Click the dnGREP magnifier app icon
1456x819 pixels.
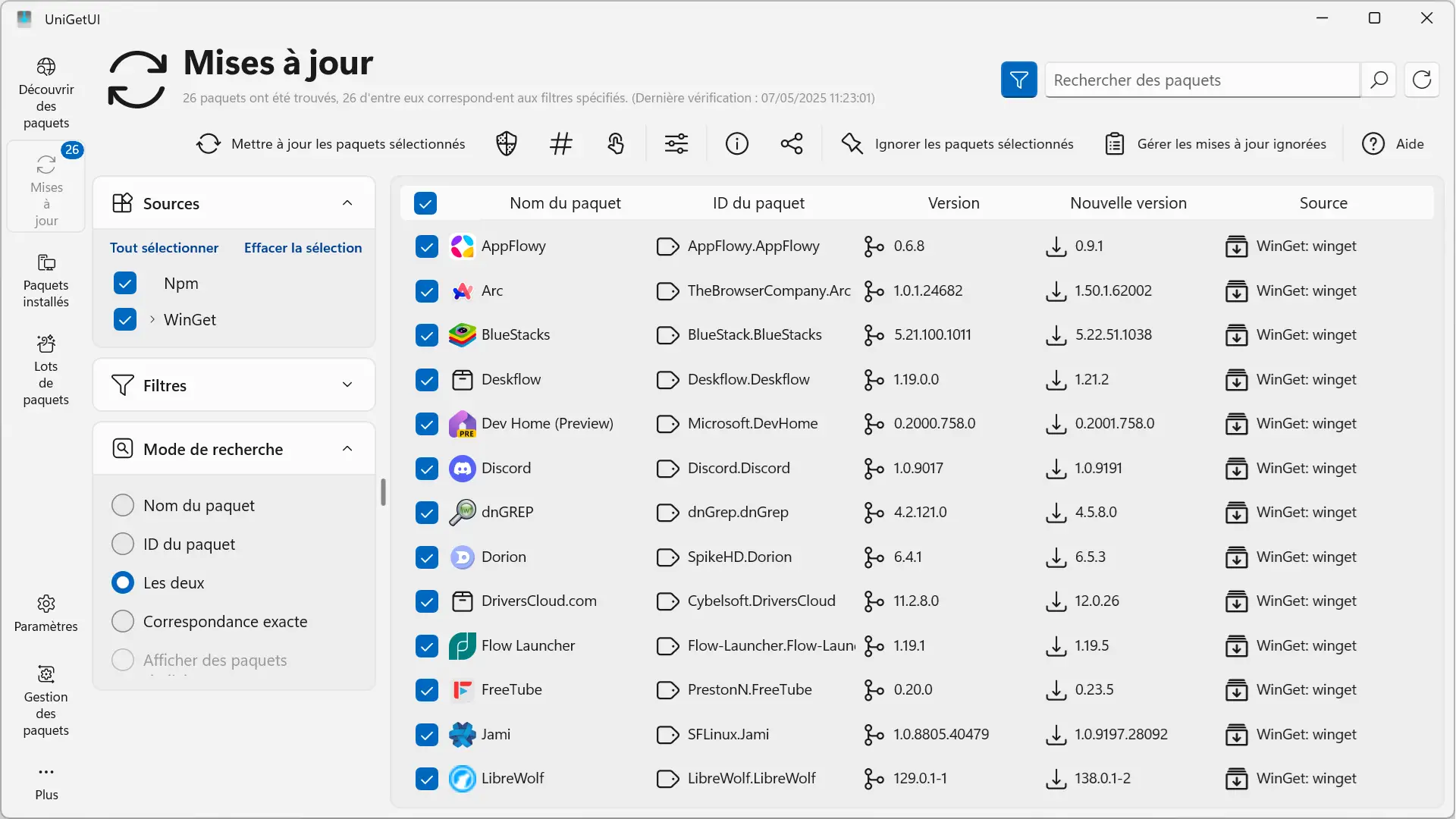point(463,513)
